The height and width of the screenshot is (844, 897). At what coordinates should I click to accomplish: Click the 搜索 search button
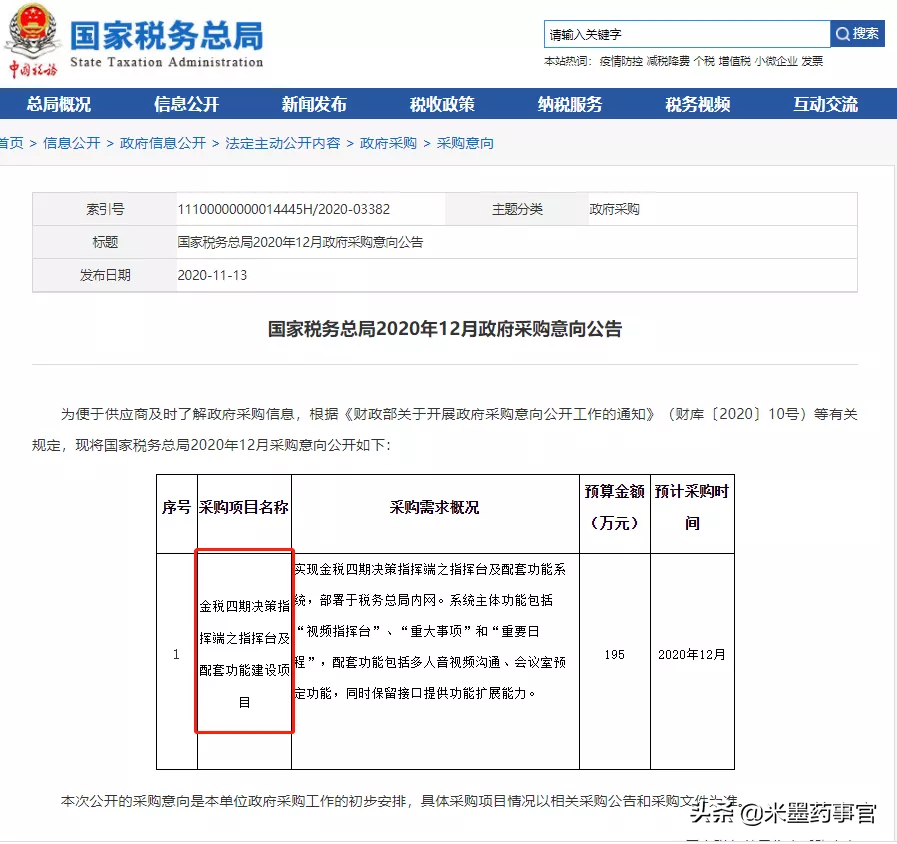click(x=857, y=34)
